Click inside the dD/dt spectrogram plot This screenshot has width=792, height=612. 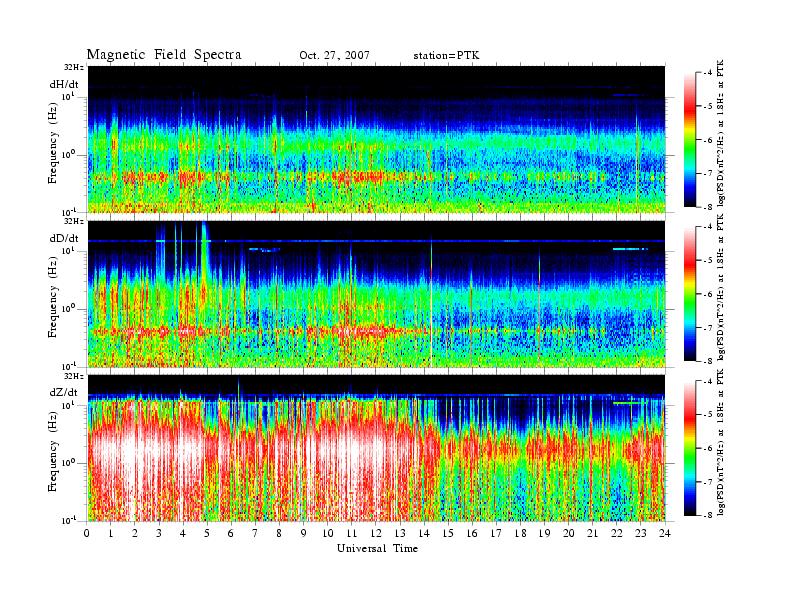tap(377, 294)
